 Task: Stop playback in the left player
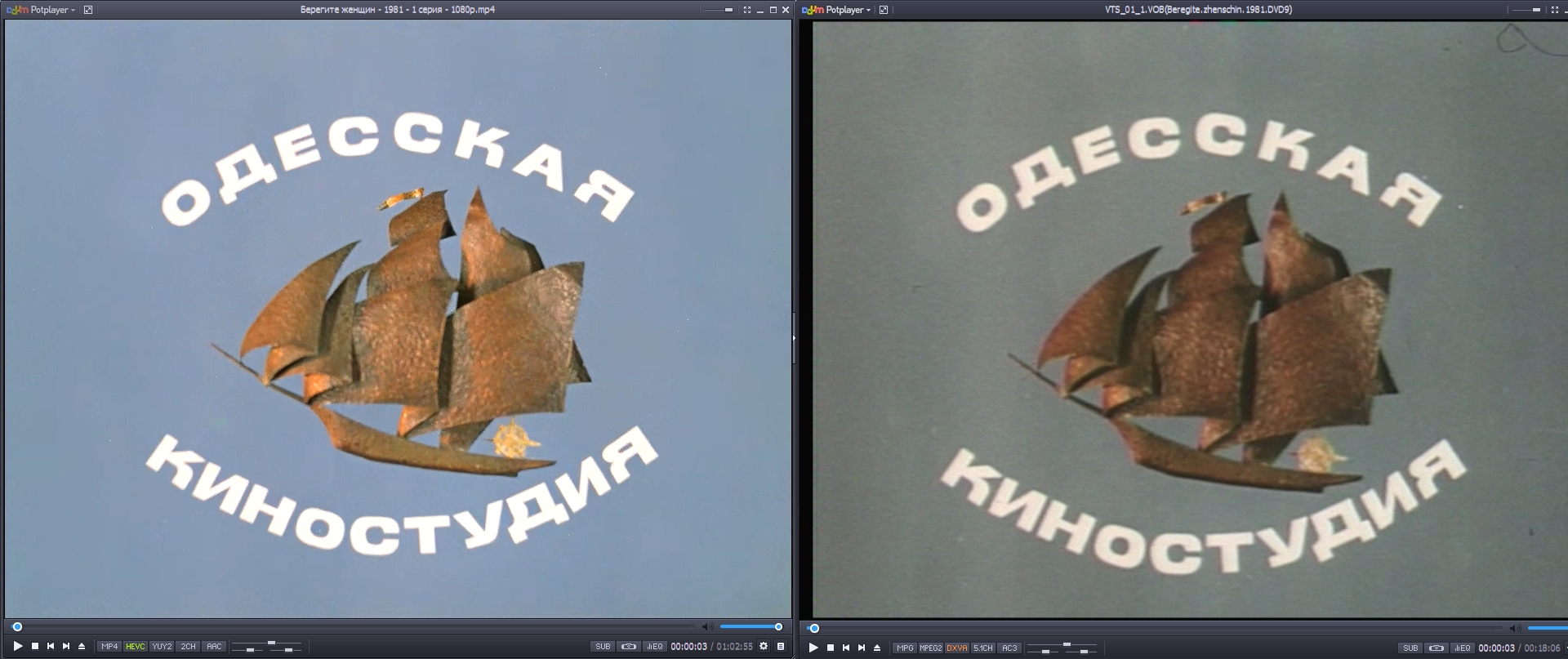[35, 646]
